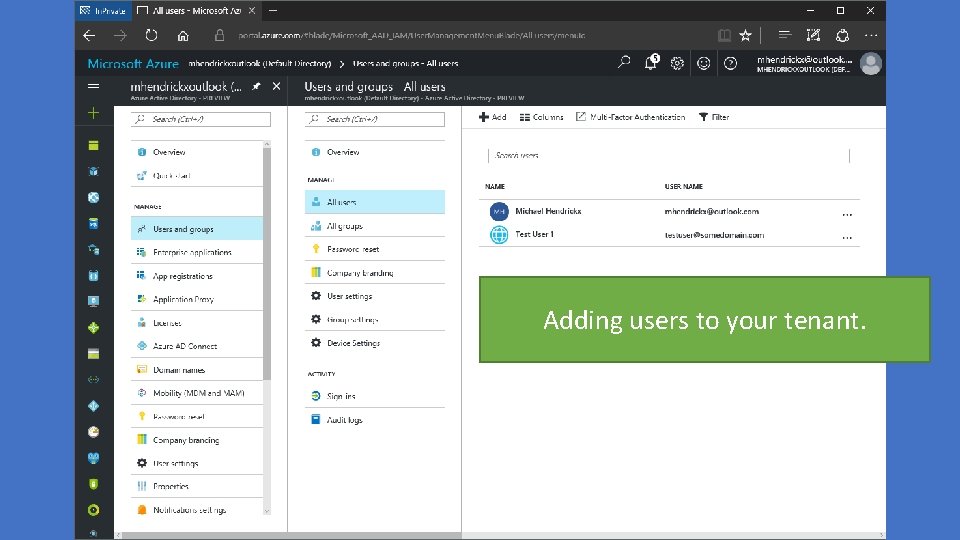Open App registrations
This screenshot has height=540, width=960.
click(x=197, y=276)
